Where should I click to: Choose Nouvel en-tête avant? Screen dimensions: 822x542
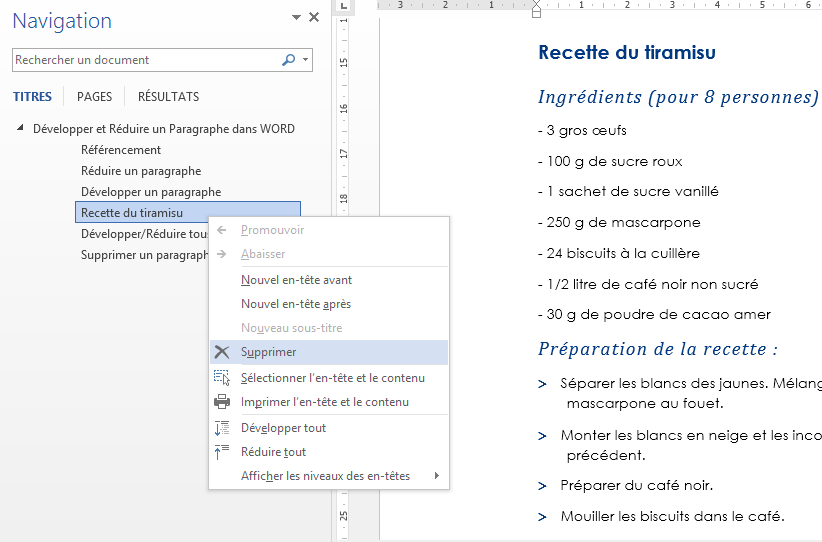(296, 280)
